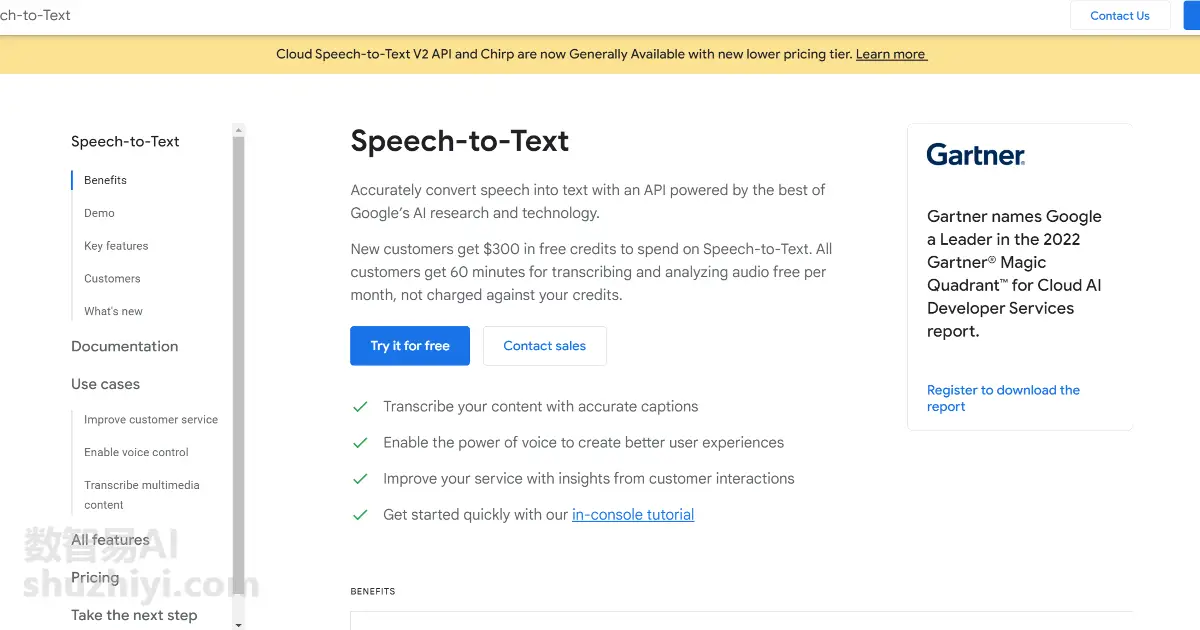This screenshot has width=1200, height=630.
Task: Select Key features in the sidebar
Action: [116, 246]
